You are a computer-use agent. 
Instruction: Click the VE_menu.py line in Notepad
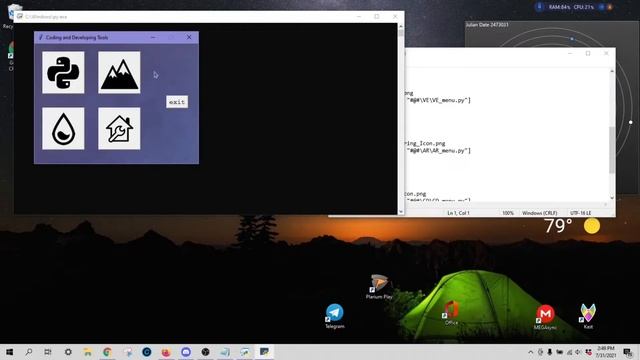point(438,100)
